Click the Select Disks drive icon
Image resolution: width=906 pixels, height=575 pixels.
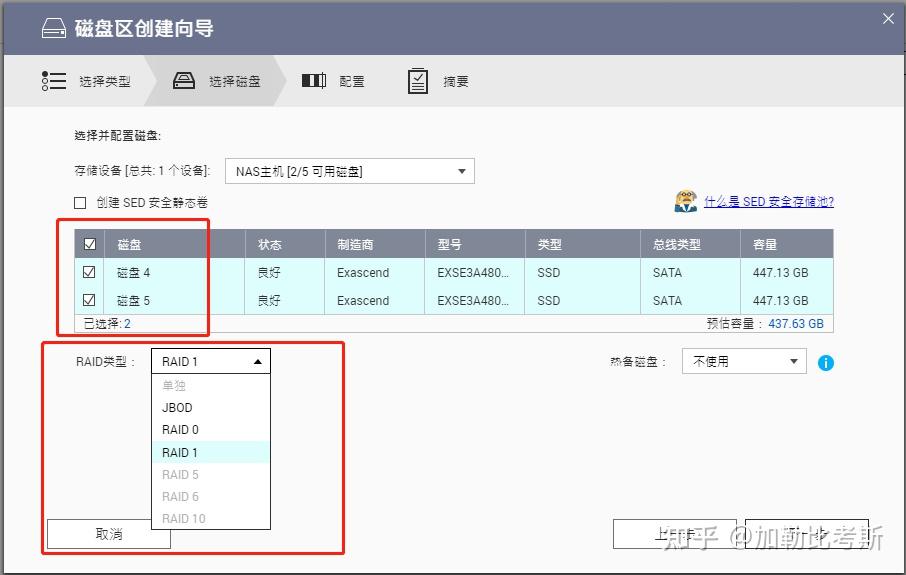point(184,81)
